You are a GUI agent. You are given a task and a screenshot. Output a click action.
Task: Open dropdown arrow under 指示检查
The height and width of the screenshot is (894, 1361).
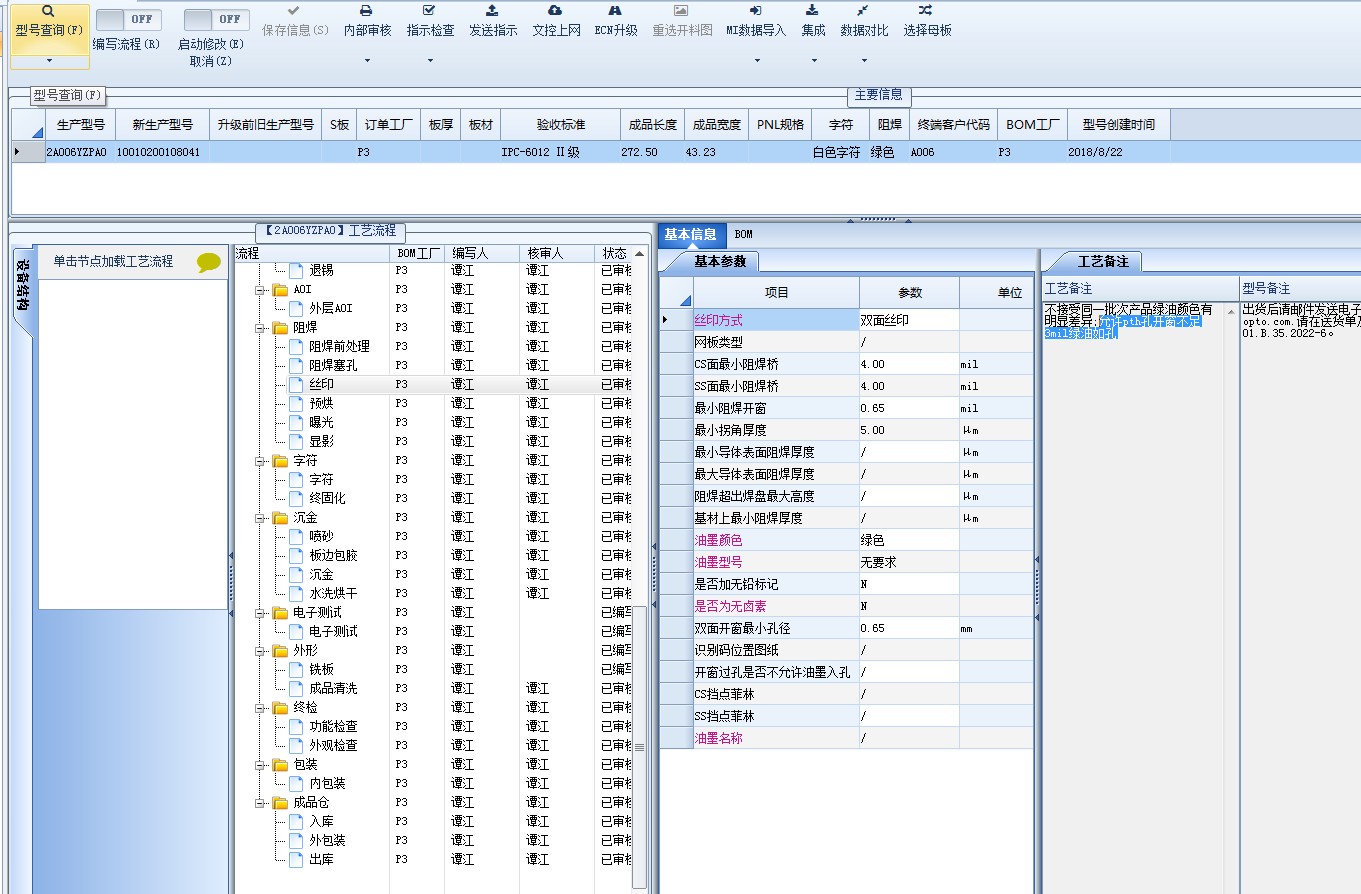coord(430,60)
